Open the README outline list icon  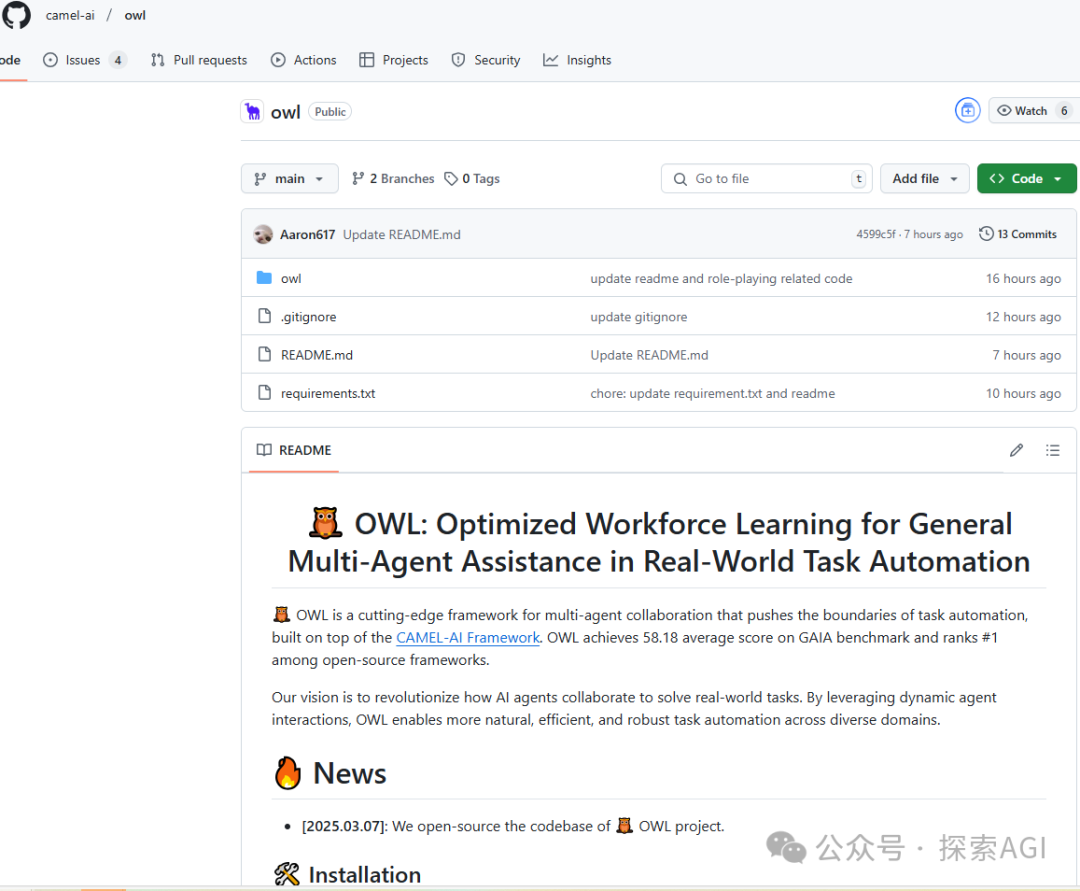[1052, 450]
